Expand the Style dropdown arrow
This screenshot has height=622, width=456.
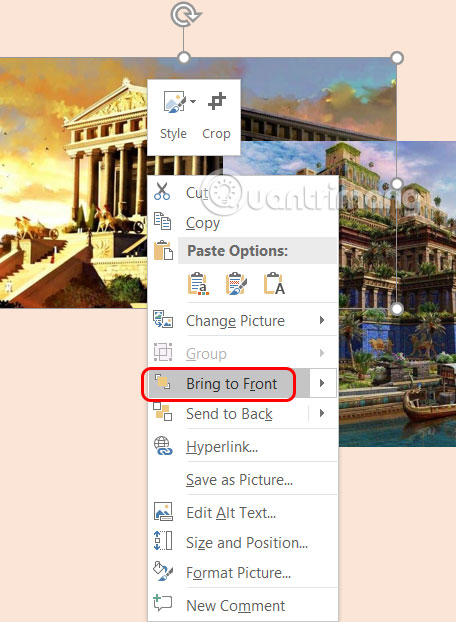[193, 102]
